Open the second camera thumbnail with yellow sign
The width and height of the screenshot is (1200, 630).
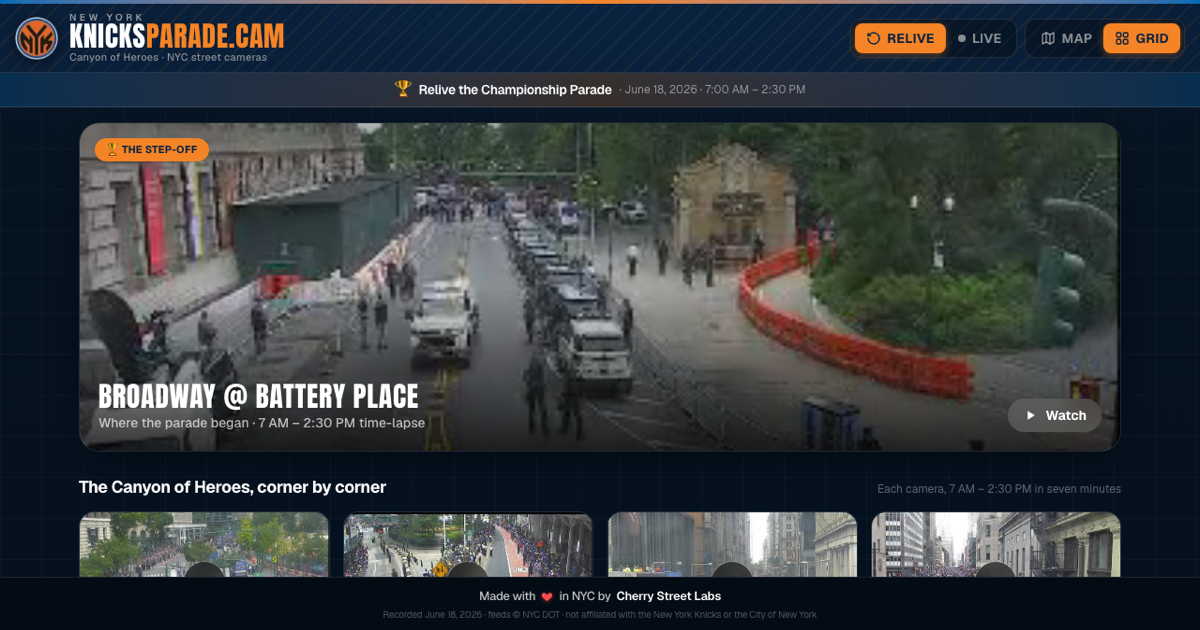click(468, 545)
